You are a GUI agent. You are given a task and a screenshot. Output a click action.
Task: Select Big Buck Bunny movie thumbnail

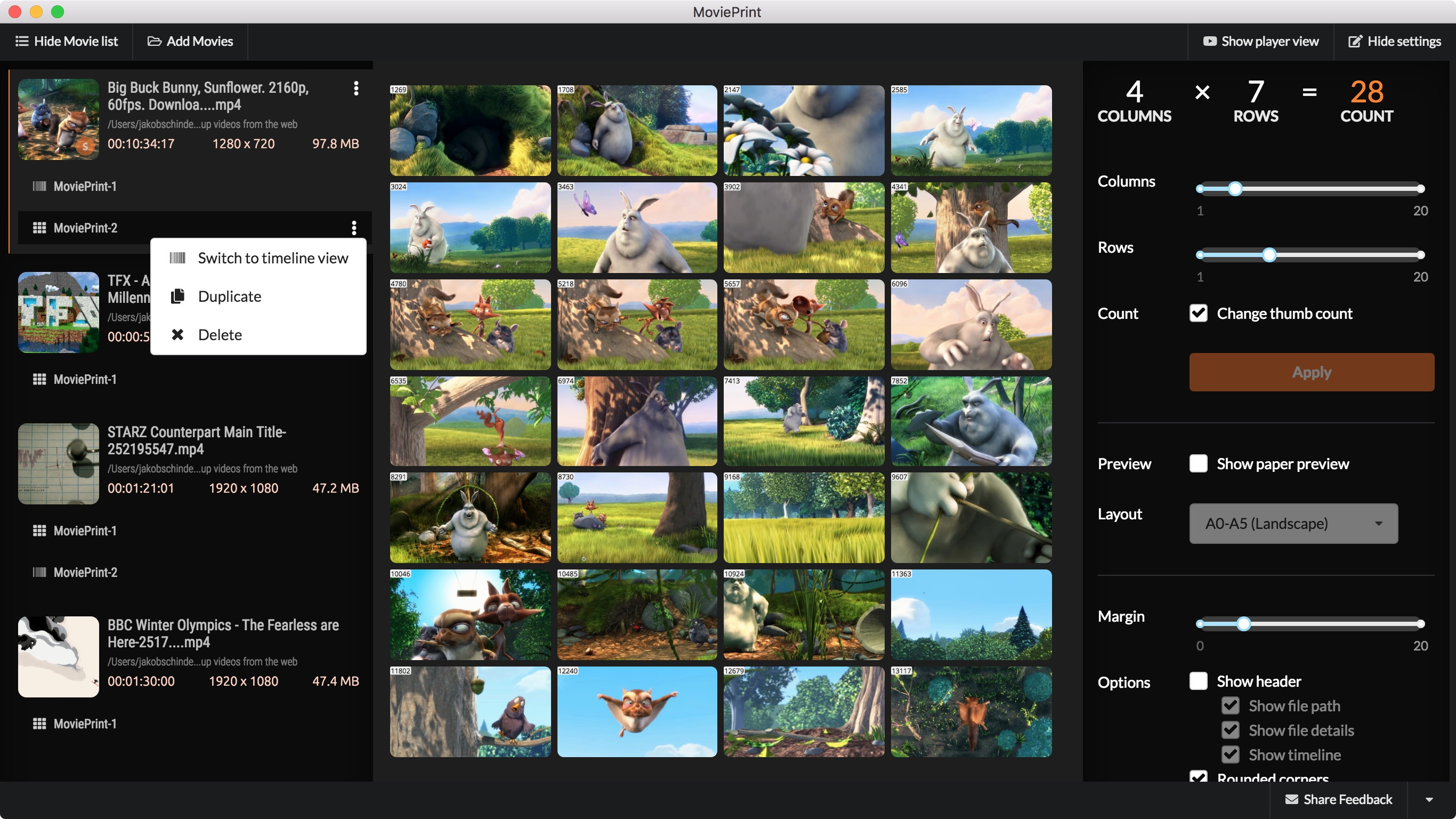[x=58, y=119]
